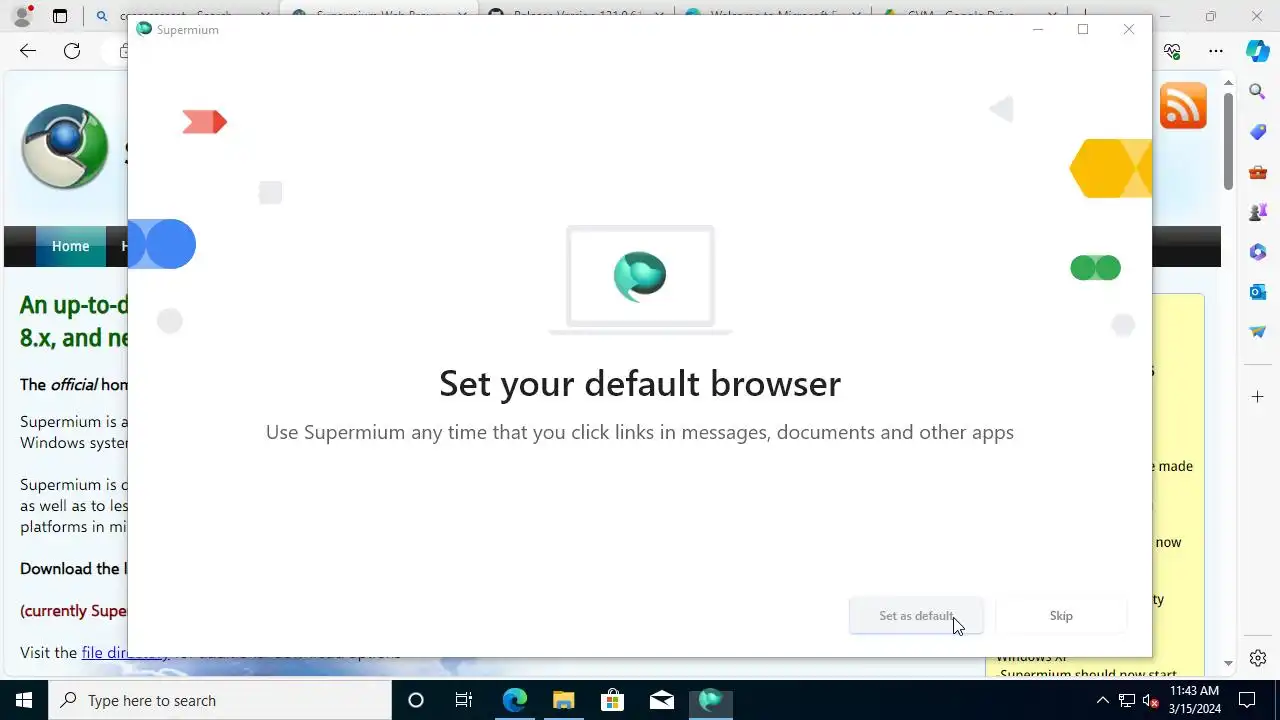The image size is (1280, 720).
Task: Open Edge sidebar Shopping tag icon
Action: (x=1258, y=132)
